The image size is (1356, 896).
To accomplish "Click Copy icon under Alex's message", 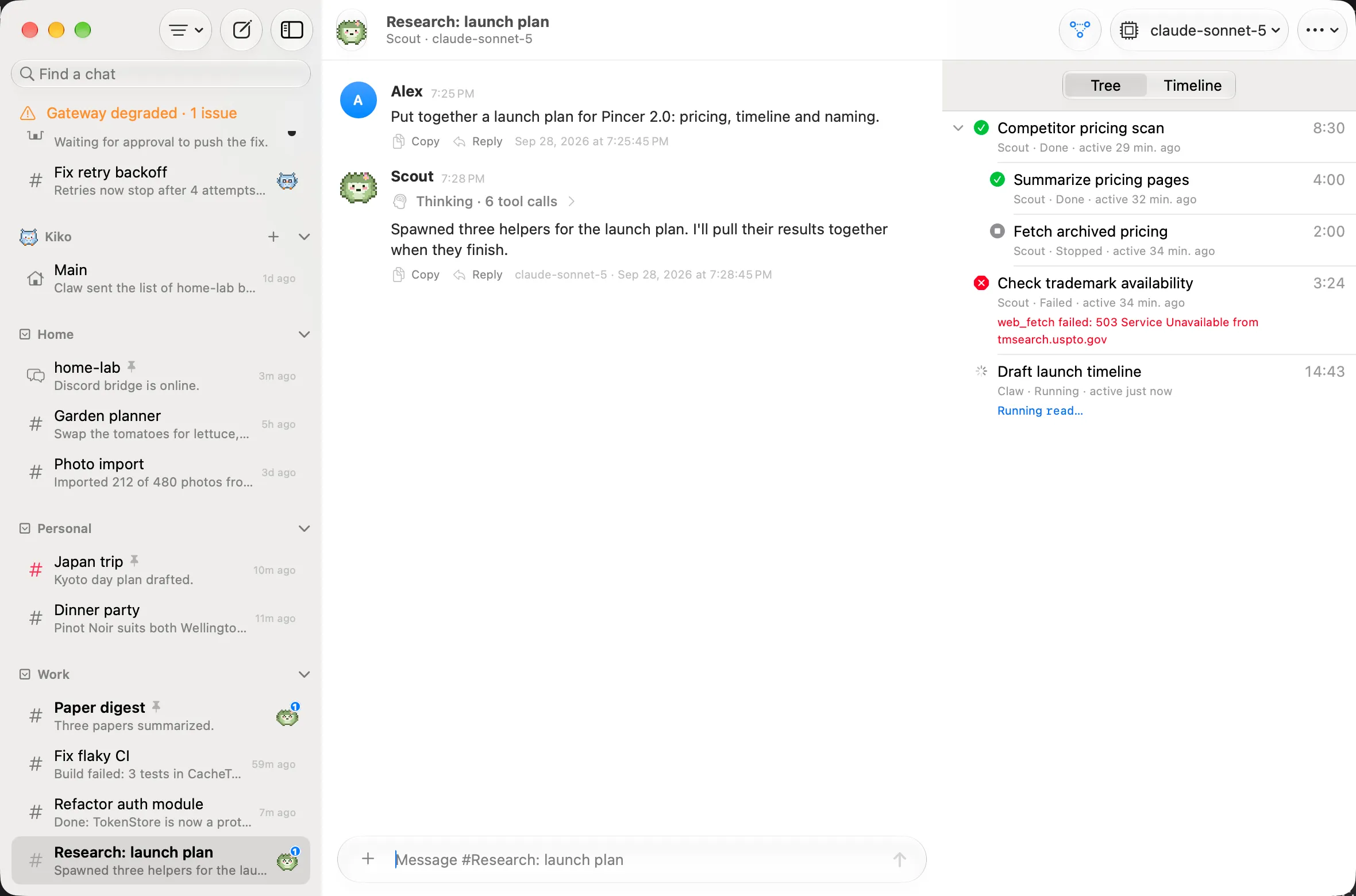I will pyautogui.click(x=398, y=141).
